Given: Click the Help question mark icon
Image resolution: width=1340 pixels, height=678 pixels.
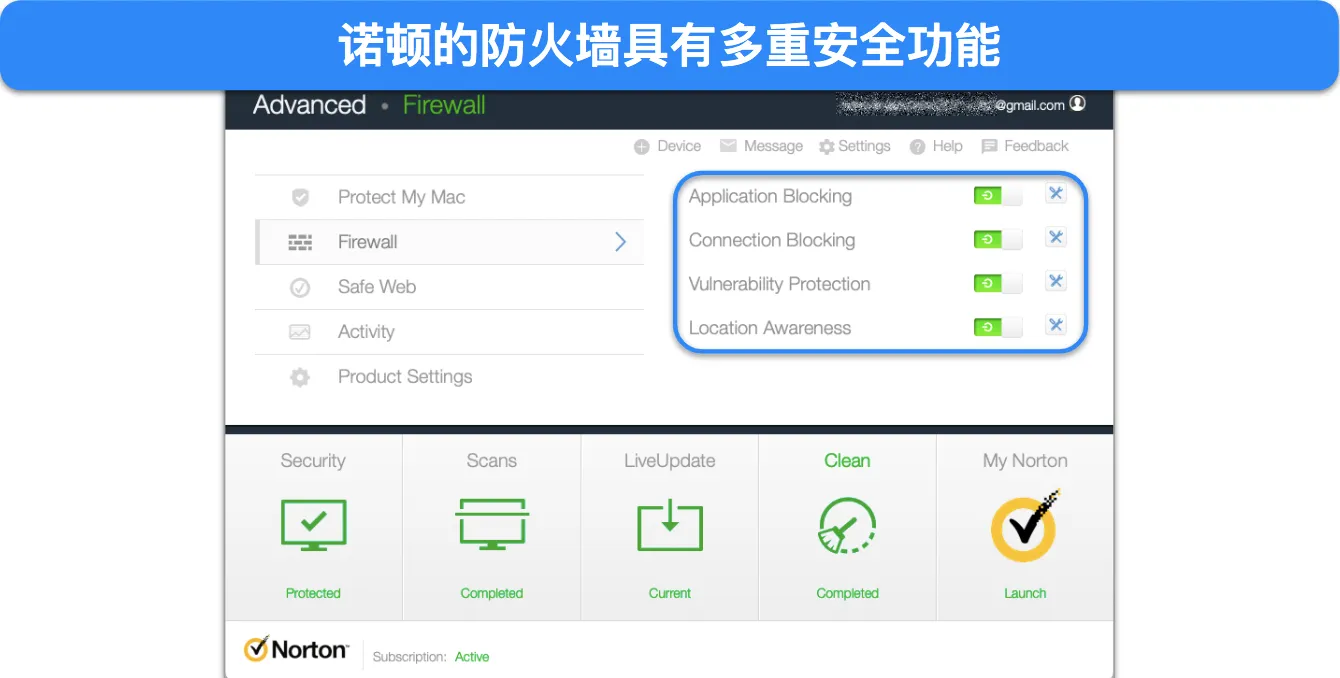Looking at the screenshot, I should (917, 147).
